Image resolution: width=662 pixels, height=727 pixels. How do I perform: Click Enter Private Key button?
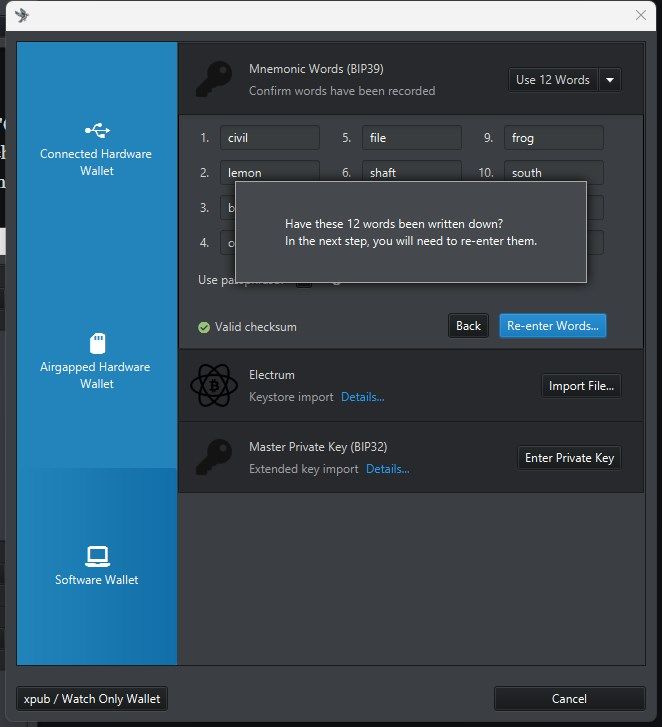click(569, 458)
